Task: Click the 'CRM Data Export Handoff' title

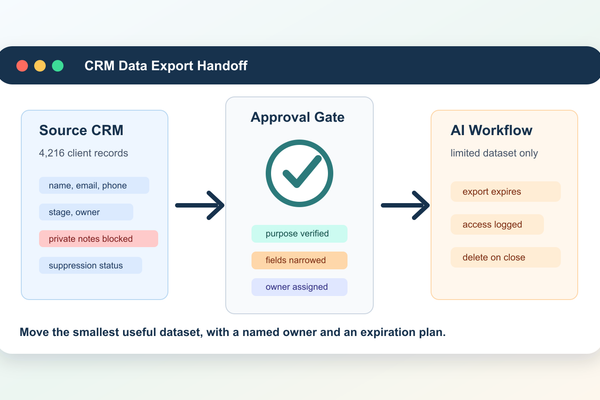Action: (x=166, y=66)
